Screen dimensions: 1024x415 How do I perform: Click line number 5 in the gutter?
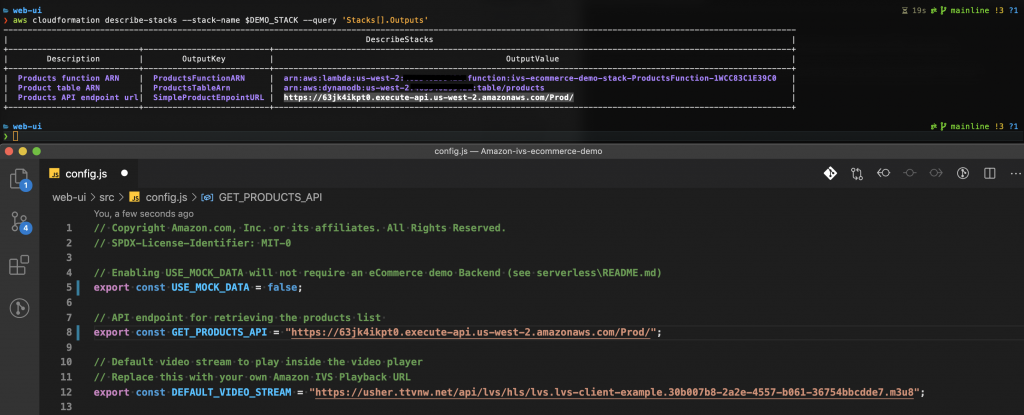(x=69, y=287)
